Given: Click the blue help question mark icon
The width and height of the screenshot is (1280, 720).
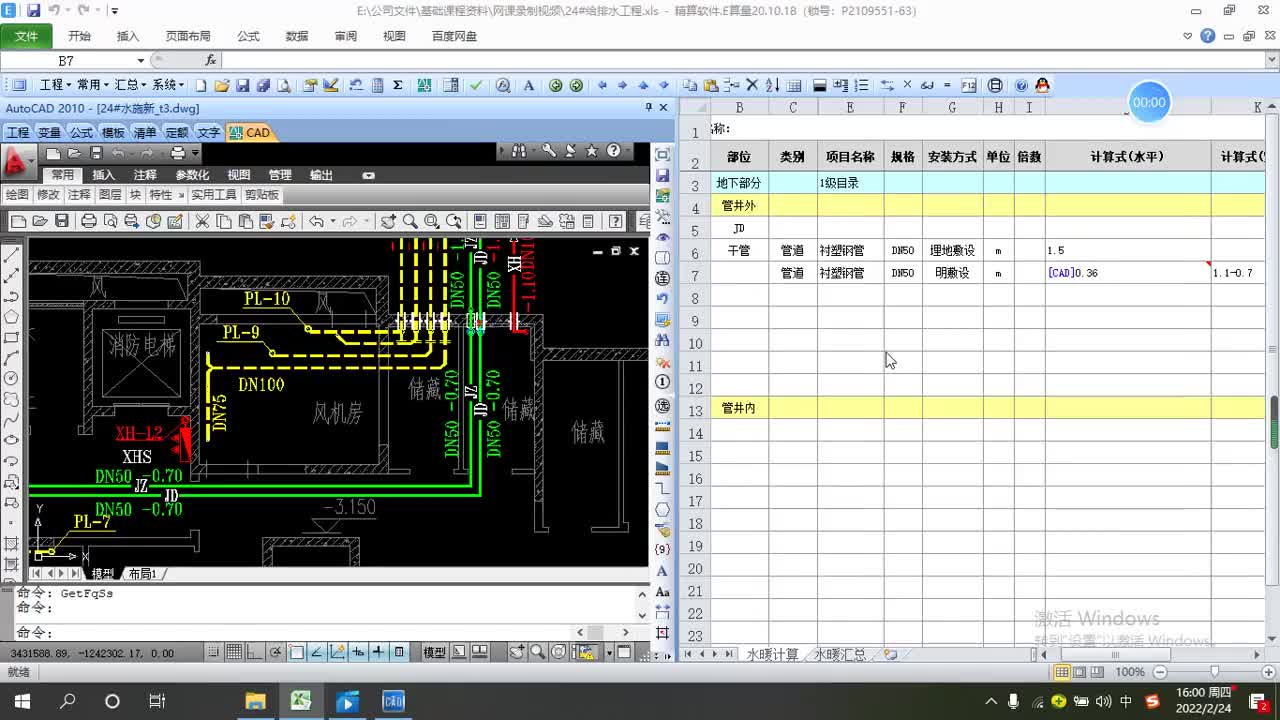Looking at the screenshot, I should 1021,85.
